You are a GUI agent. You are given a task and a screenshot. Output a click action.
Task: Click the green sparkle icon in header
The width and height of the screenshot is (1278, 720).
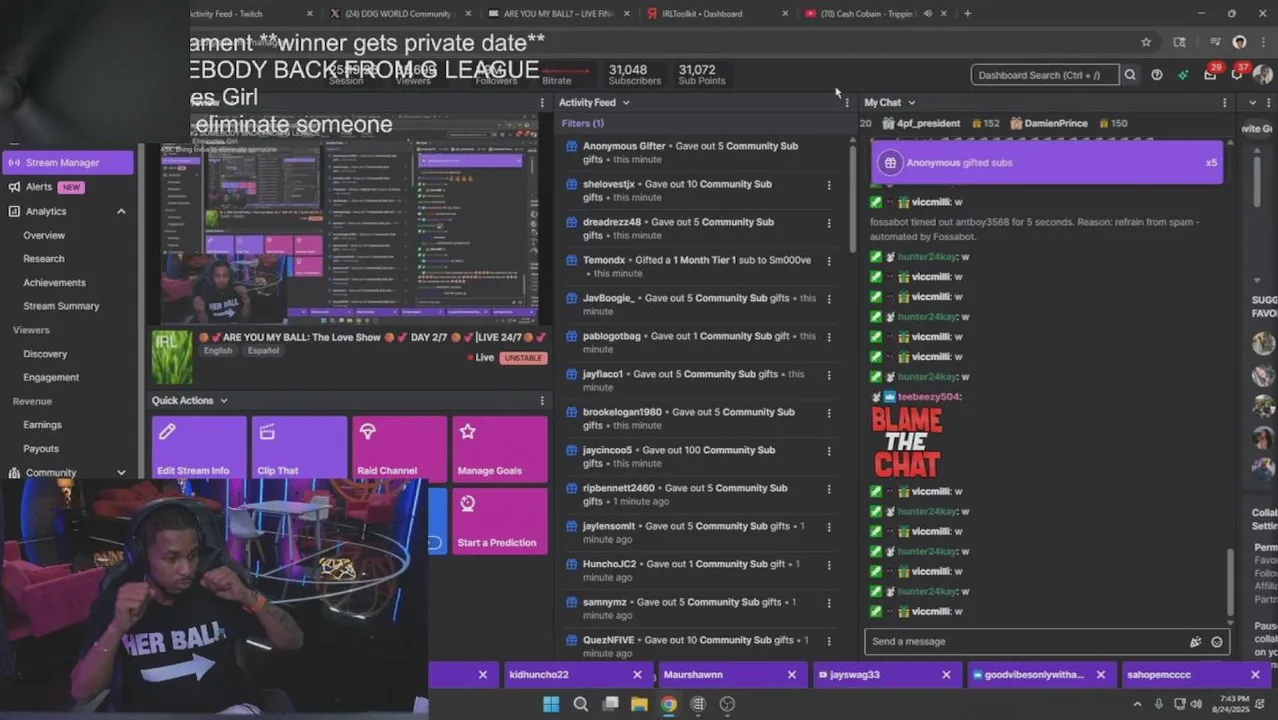(1183, 75)
